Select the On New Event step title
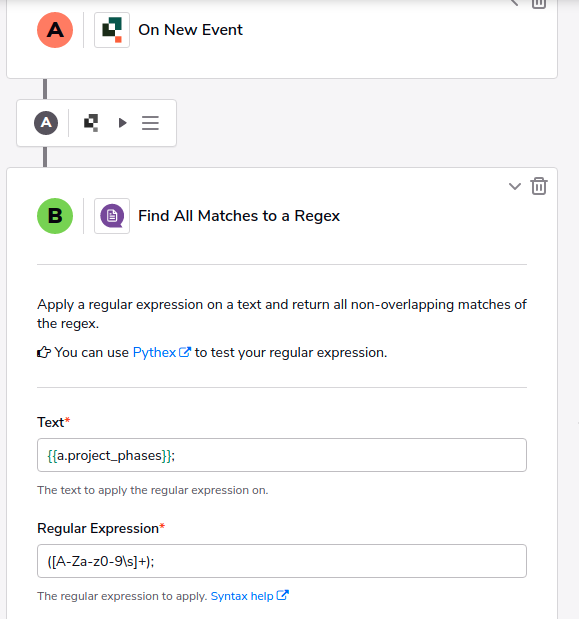This screenshot has width=579, height=619. point(190,30)
